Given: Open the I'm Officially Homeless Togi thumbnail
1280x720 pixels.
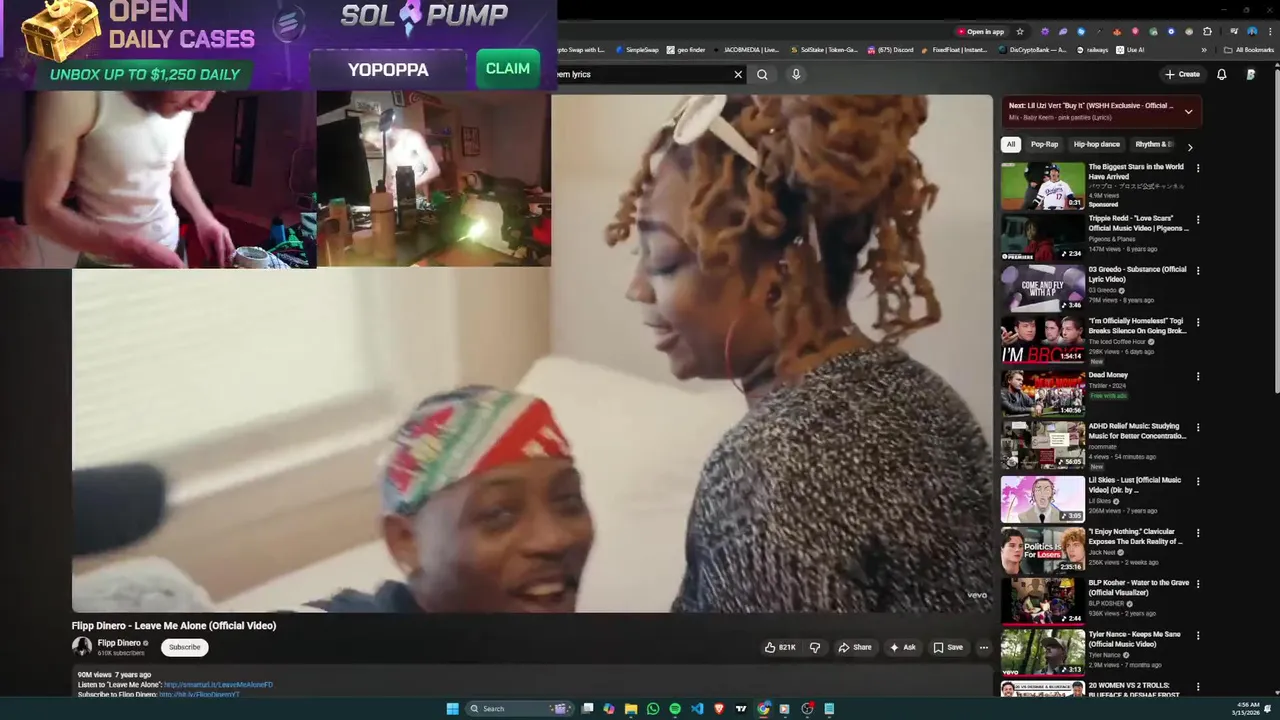Looking at the screenshot, I should 1042,341.
